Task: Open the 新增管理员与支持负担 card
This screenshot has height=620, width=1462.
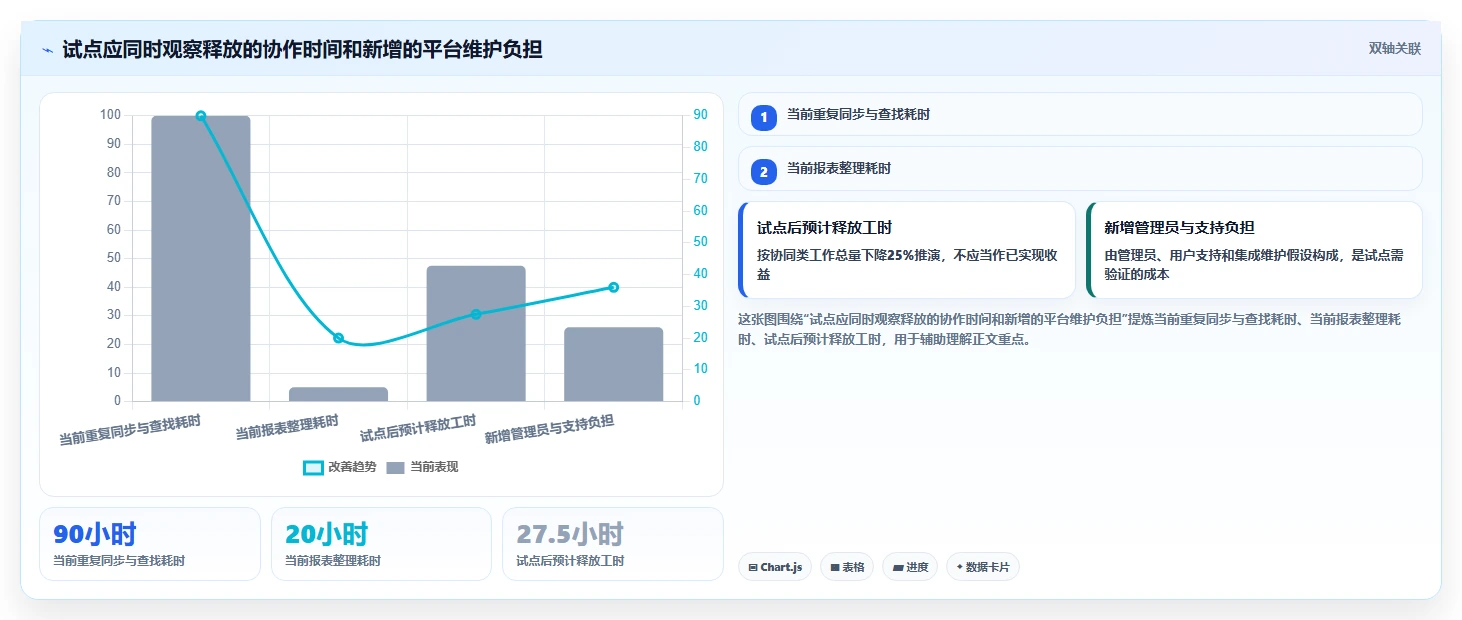Action: coord(1254,250)
